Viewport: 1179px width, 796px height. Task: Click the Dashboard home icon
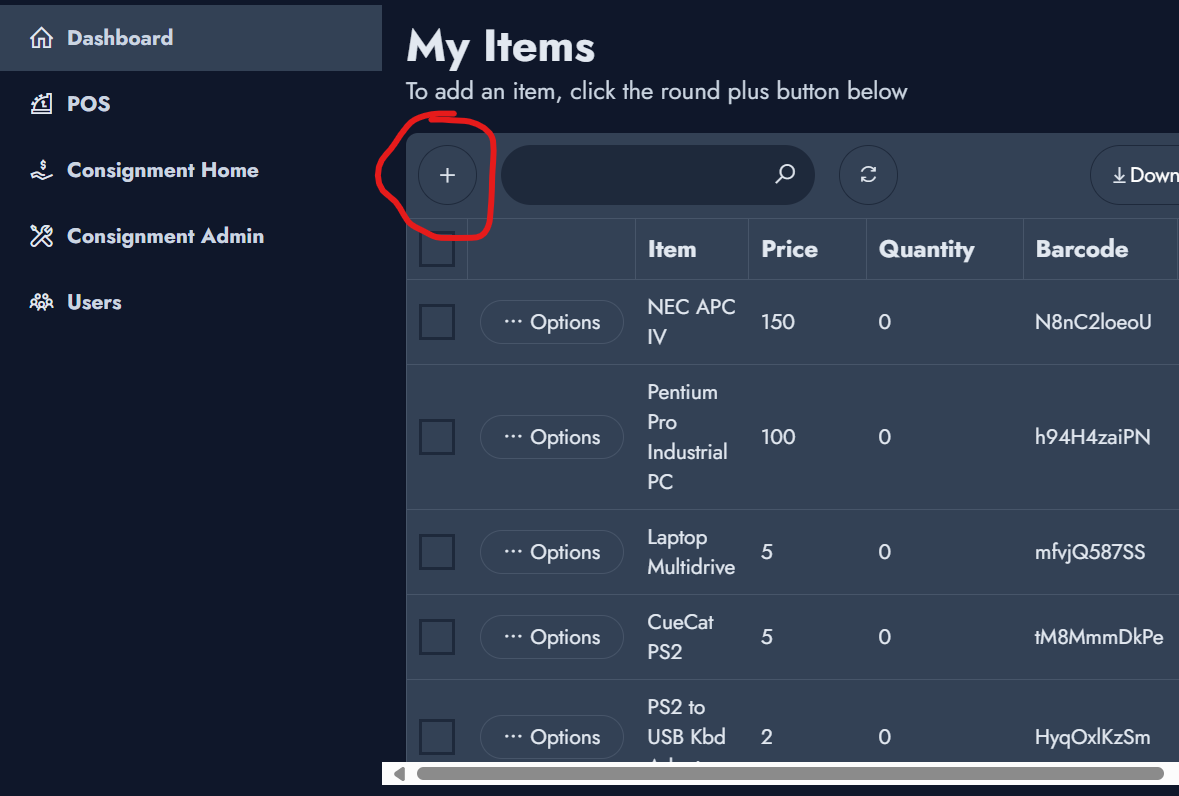(x=41, y=38)
